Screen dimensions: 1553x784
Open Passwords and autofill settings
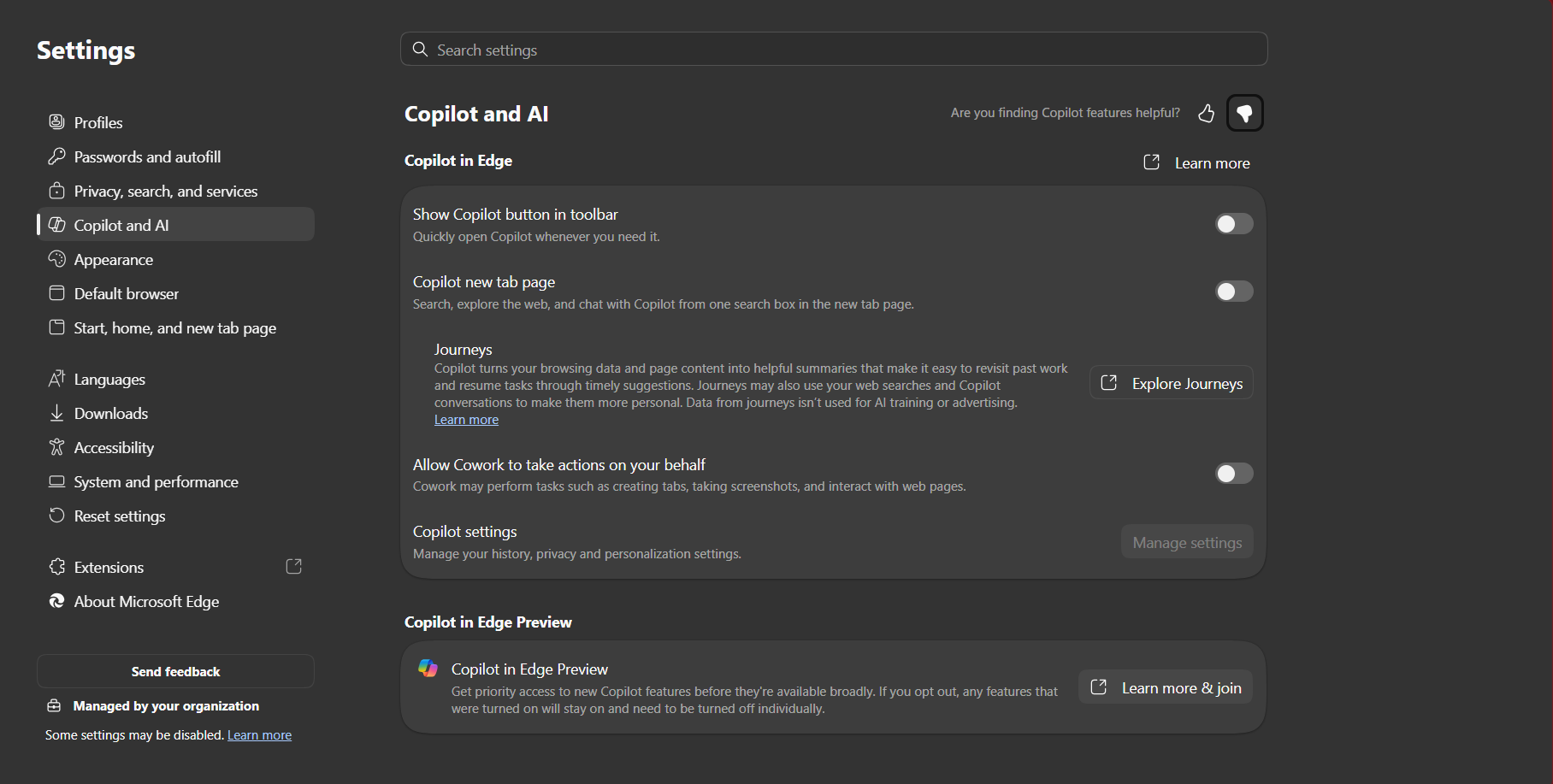tap(175, 156)
